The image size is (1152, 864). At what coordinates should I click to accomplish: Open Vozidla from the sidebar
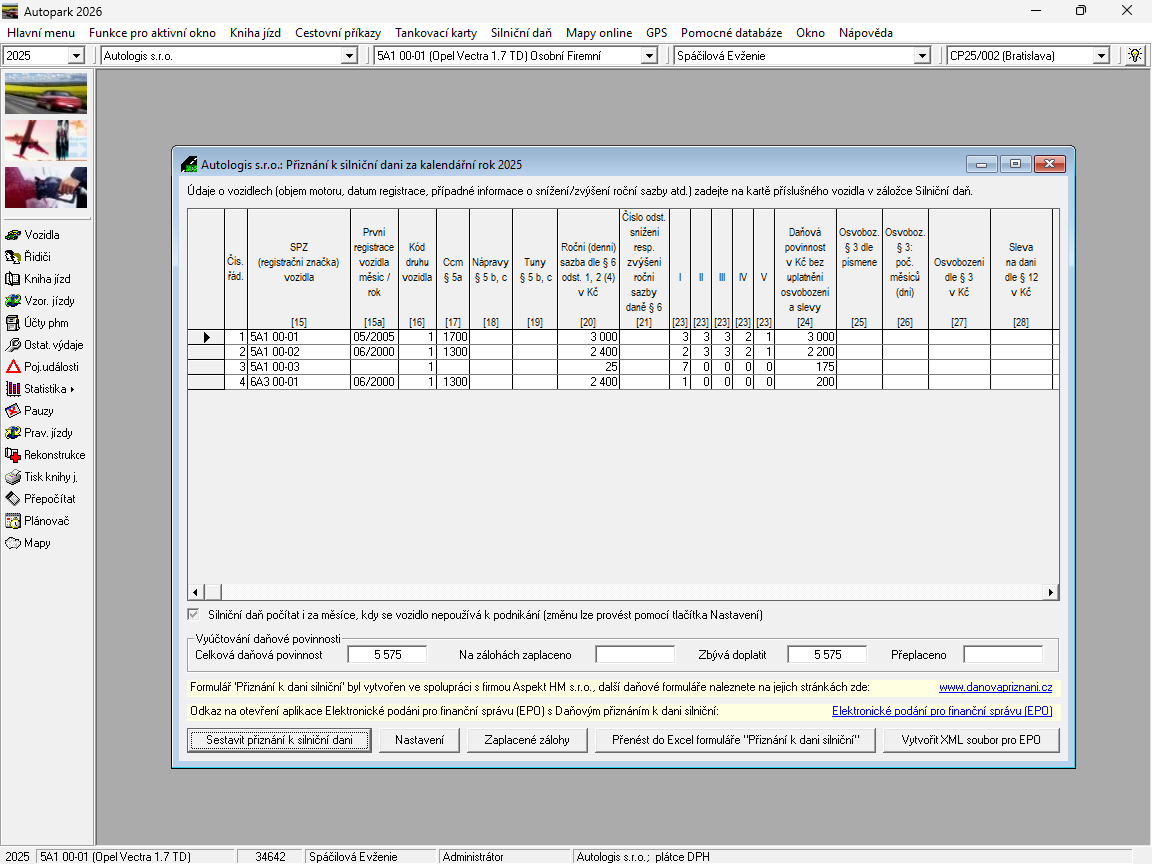(x=14, y=235)
